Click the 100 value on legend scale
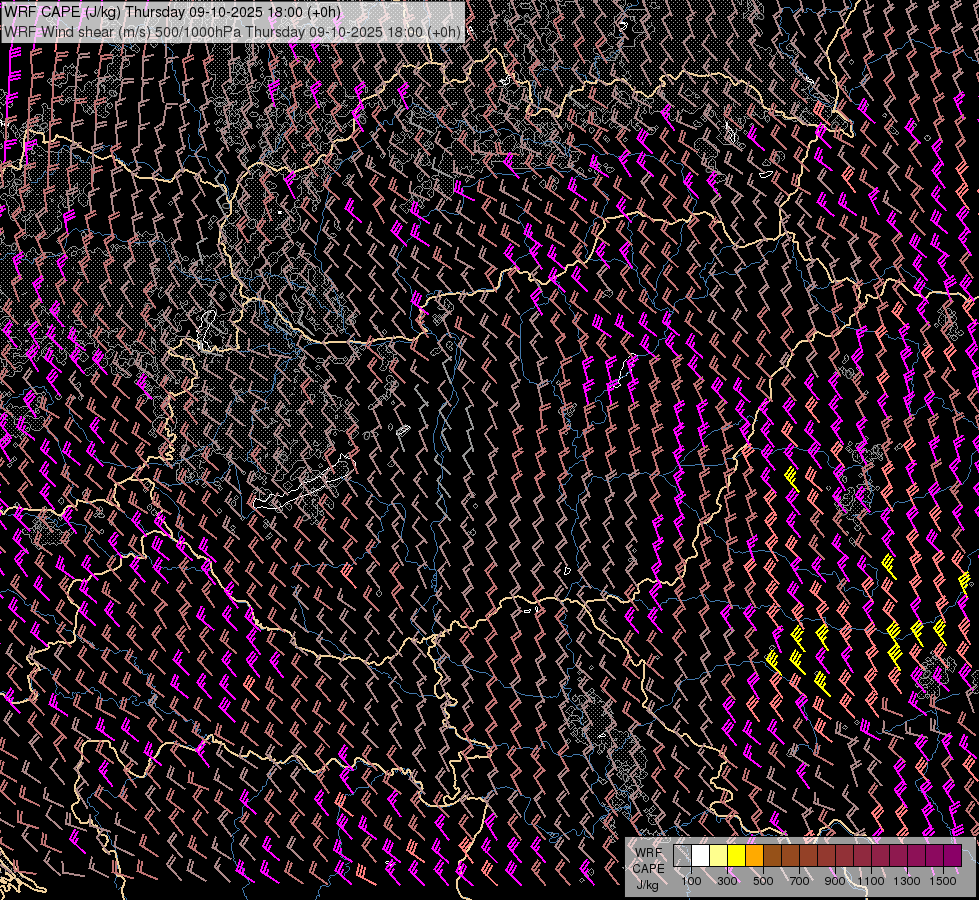This screenshot has width=979, height=900. [691, 881]
